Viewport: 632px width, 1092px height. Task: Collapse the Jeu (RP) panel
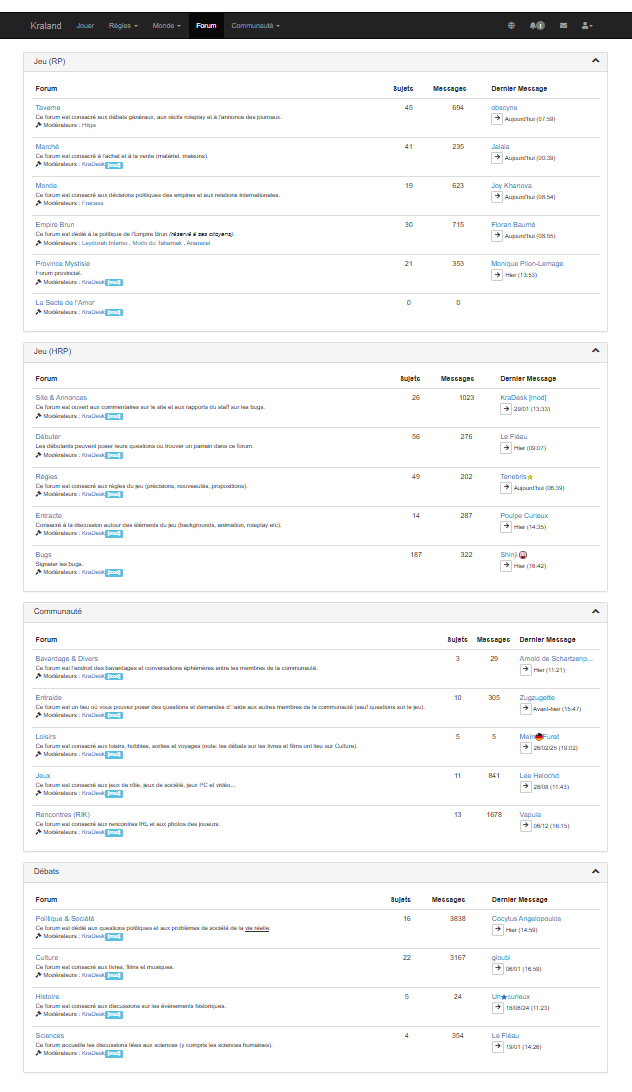tap(596, 61)
